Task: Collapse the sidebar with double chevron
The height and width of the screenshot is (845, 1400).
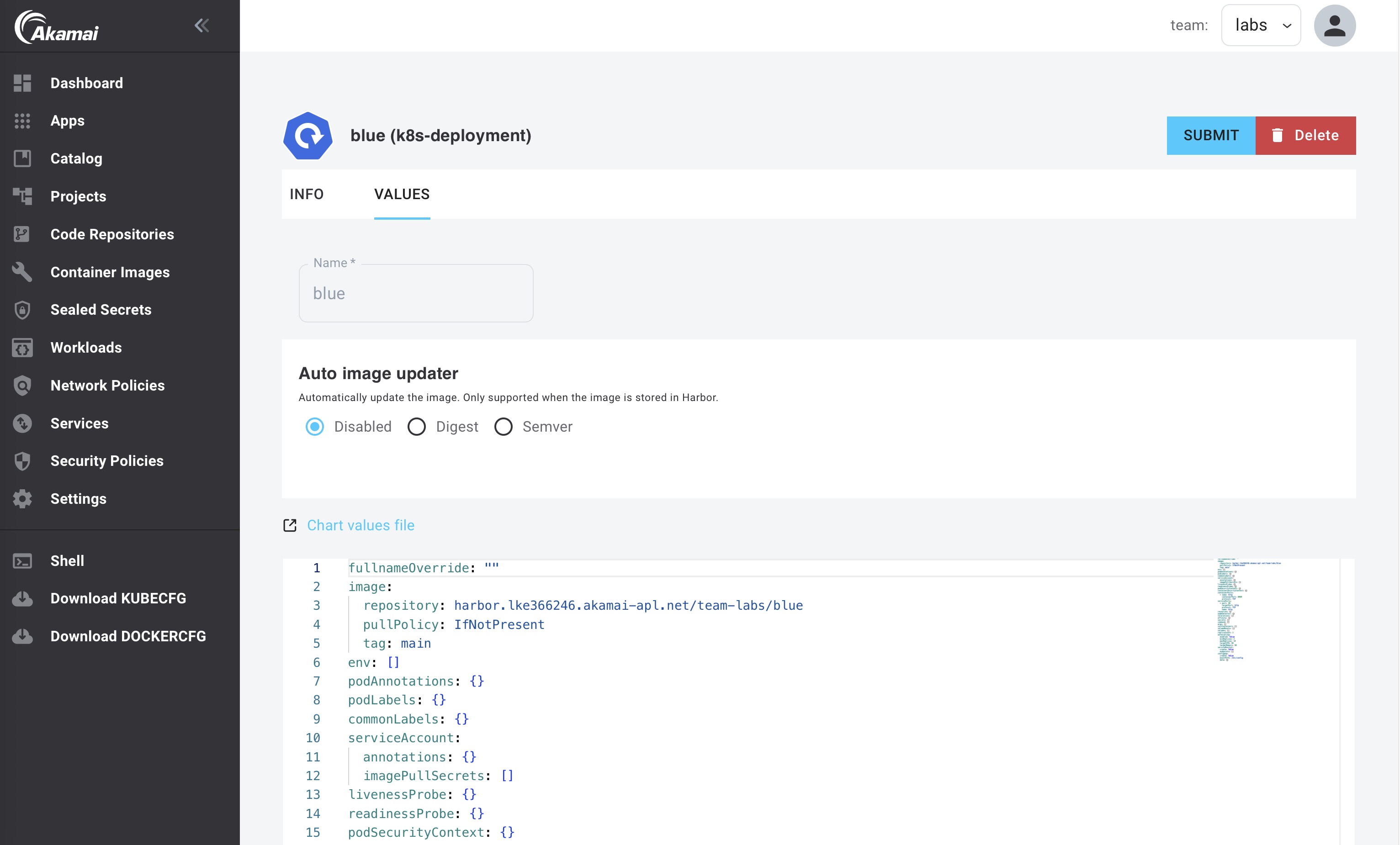Action: pos(202,26)
